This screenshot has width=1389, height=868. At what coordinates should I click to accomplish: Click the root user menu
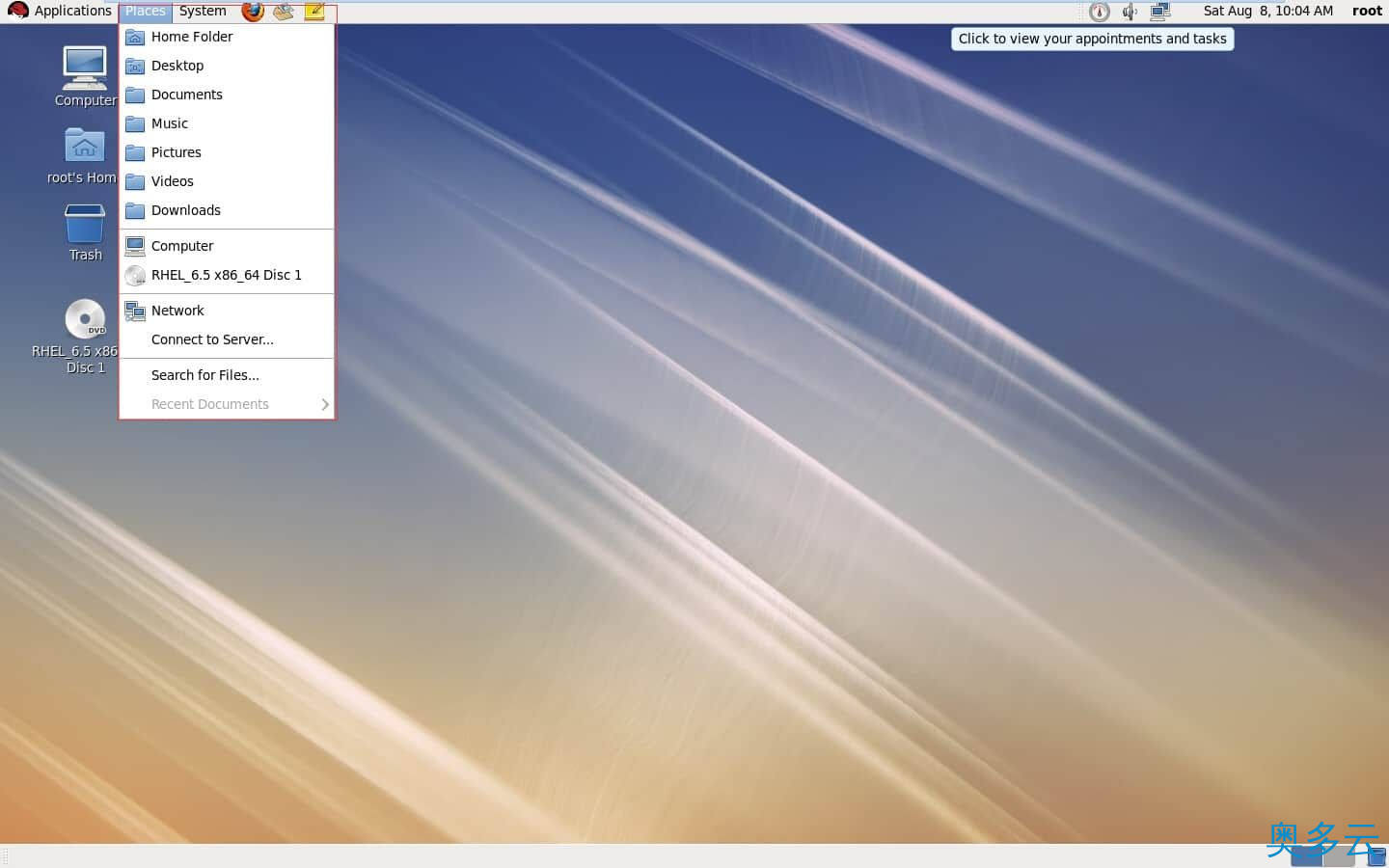coord(1367,11)
